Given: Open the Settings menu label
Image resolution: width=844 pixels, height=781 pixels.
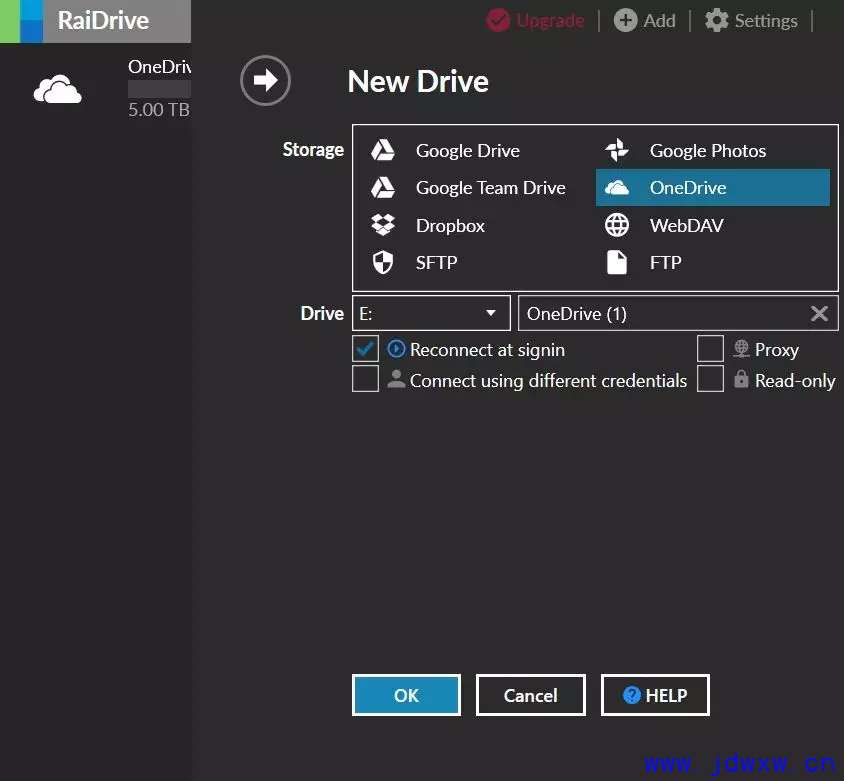Looking at the screenshot, I should point(766,21).
